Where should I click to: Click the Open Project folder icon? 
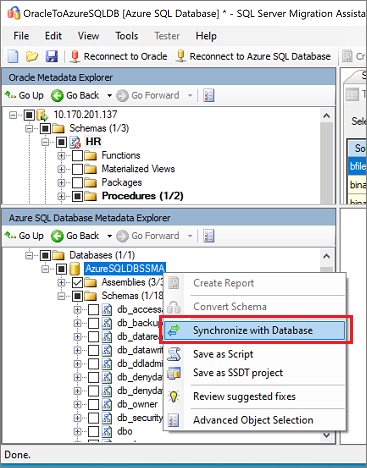tap(32, 56)
